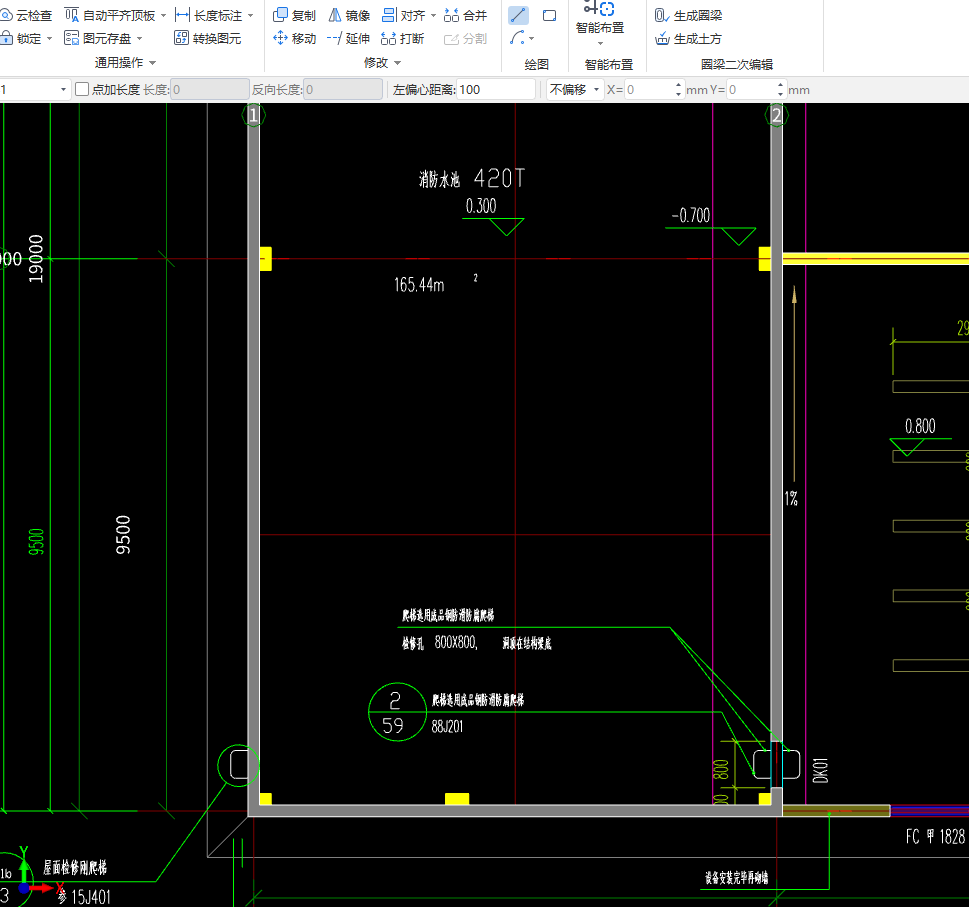Click the 消防水池 420T label
This screenshot has height=907, width=969.
point(472,179)
